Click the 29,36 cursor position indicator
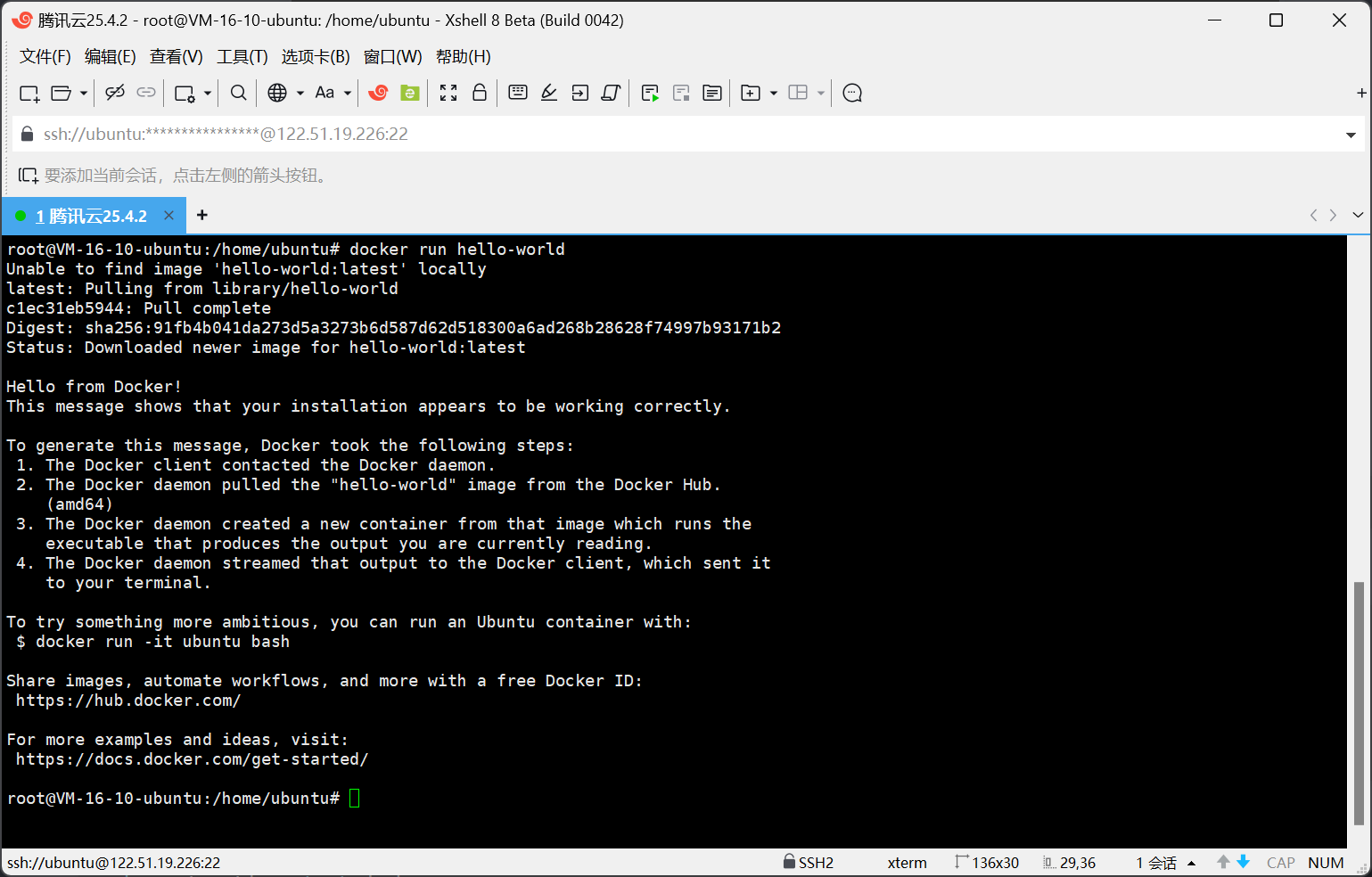This screenshot has height=877, width=1372. click(x=1070, y=863)
